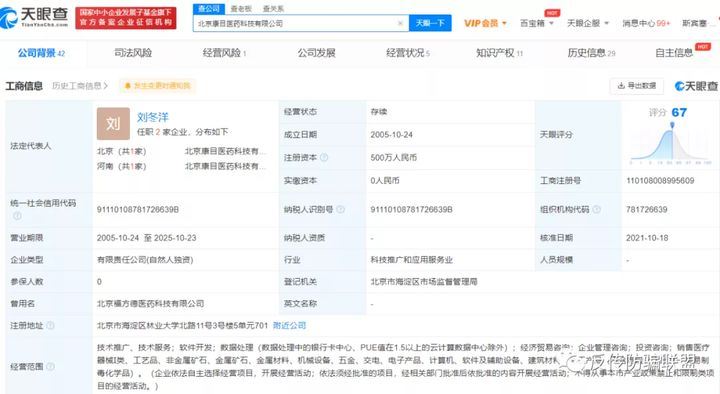Click the info icon beside 注册资本
Viewport: 720px width, 394px height.
tap(324, 158)
